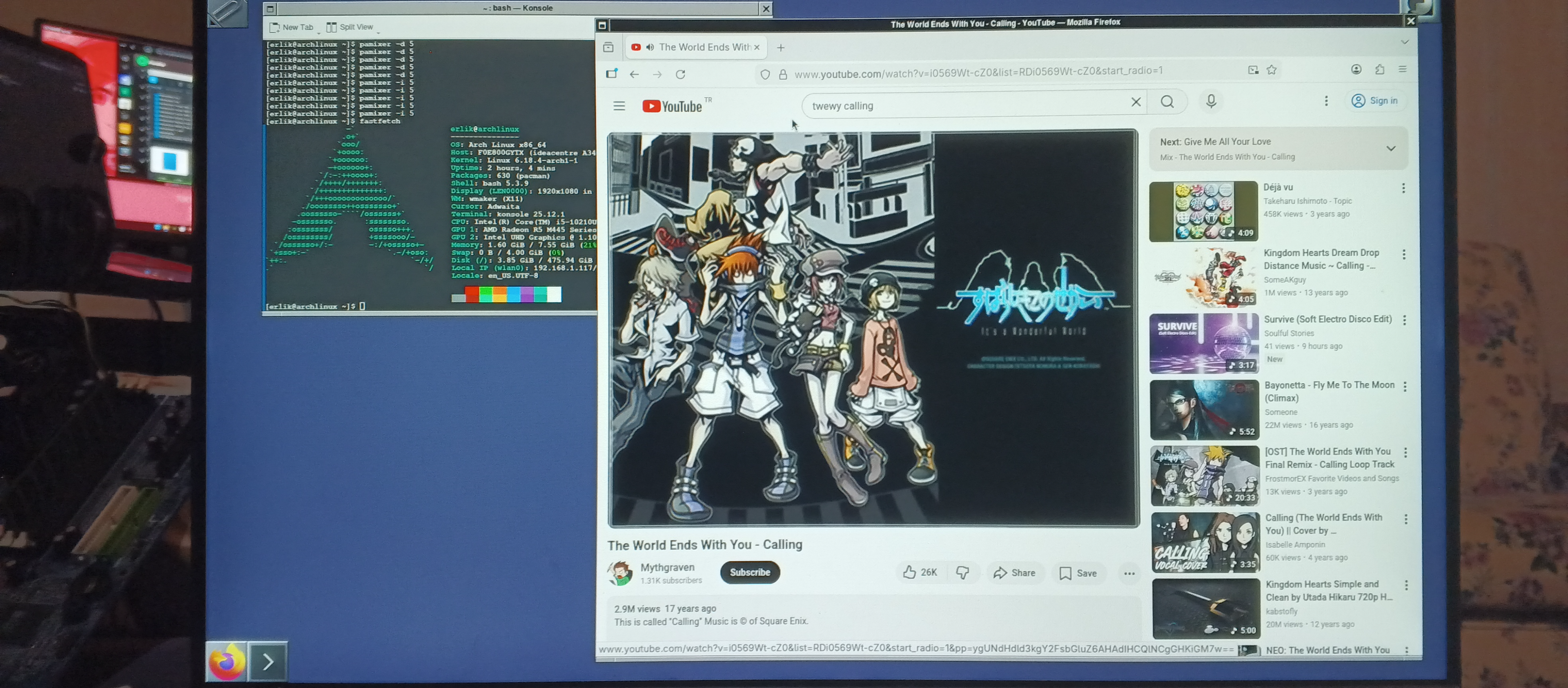
Task: Open the Firefox account icon
Action: [x=1356, y=69]
